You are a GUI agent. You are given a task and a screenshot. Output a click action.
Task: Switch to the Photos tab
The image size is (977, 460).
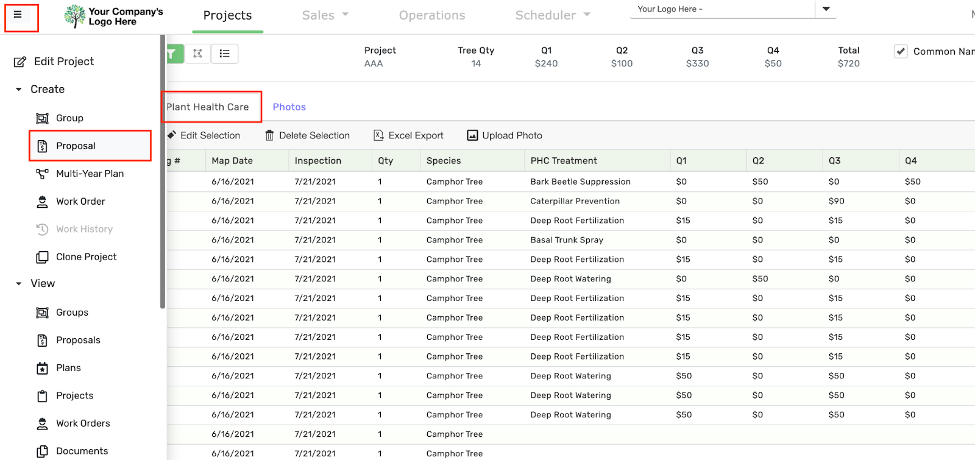(289, 107)
